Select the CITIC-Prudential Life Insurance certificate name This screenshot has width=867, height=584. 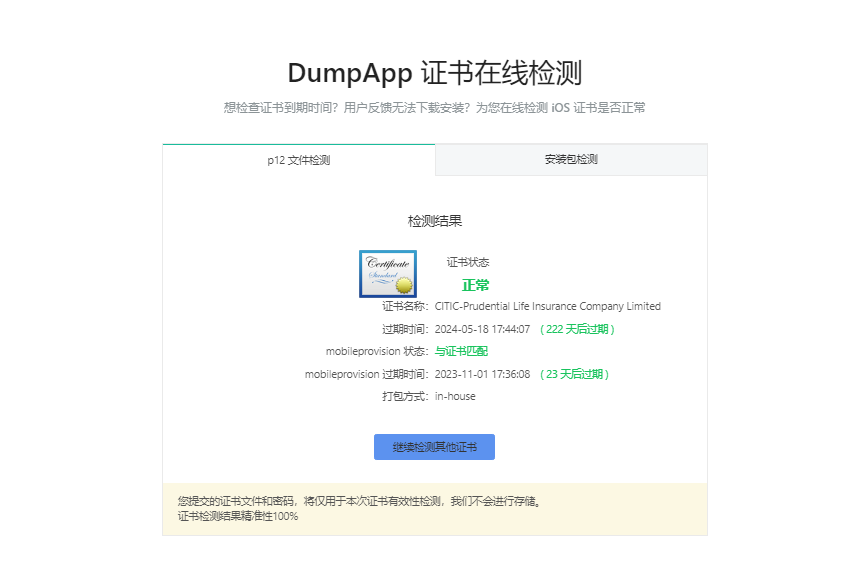pos(547,307)
